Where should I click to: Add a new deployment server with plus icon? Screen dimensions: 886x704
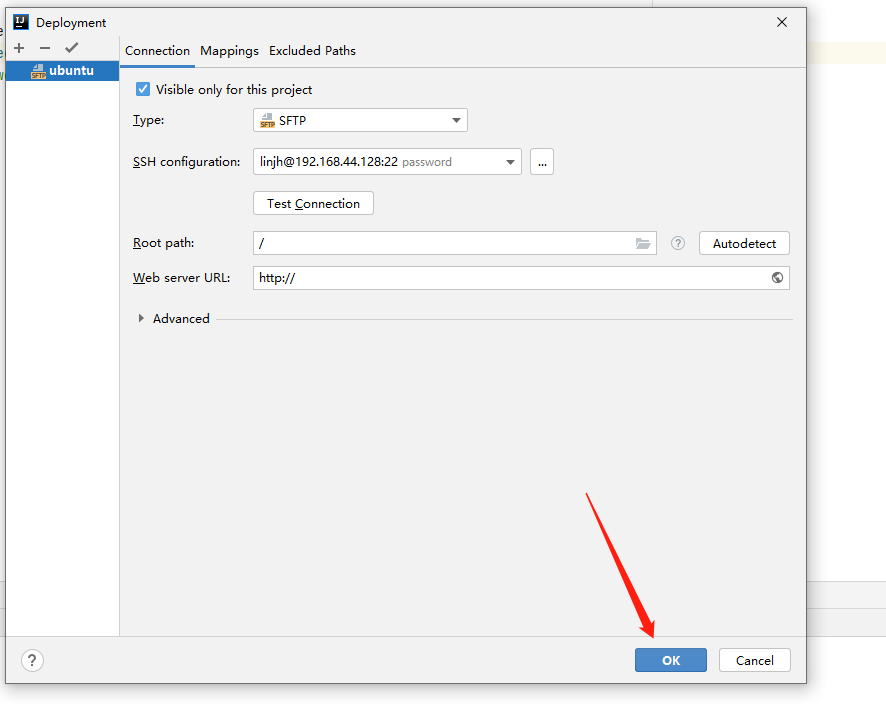[19, 49]
